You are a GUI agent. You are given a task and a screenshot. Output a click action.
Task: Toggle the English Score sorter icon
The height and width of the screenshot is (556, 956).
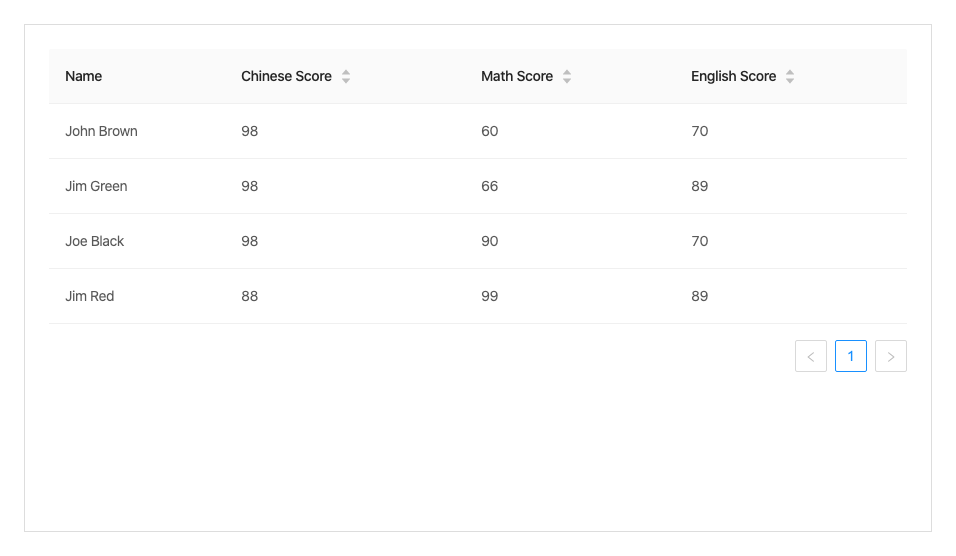click(x=790, y=76)
